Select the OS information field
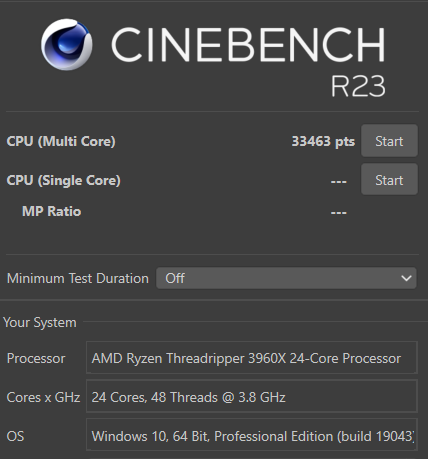 [x=252, y=435]
